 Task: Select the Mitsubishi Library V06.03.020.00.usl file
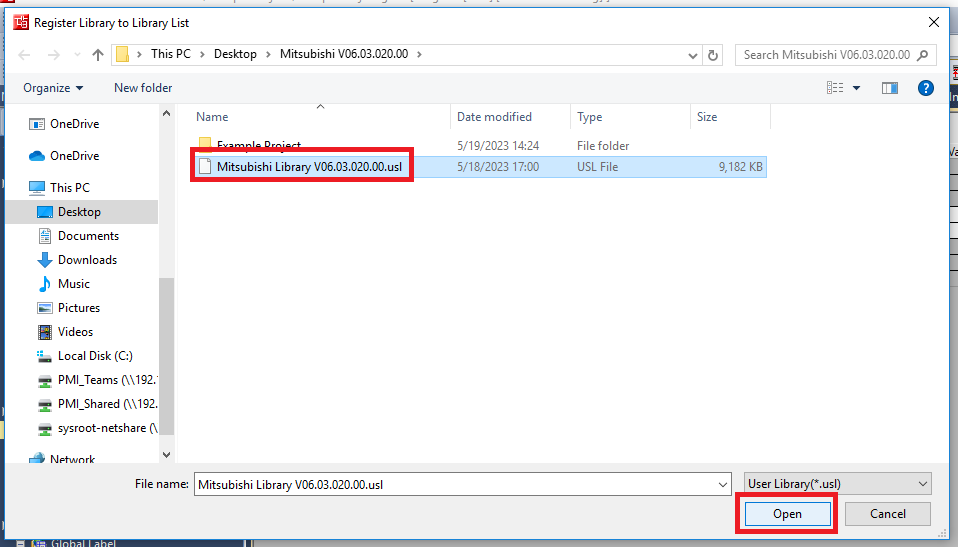pos(309,167)
